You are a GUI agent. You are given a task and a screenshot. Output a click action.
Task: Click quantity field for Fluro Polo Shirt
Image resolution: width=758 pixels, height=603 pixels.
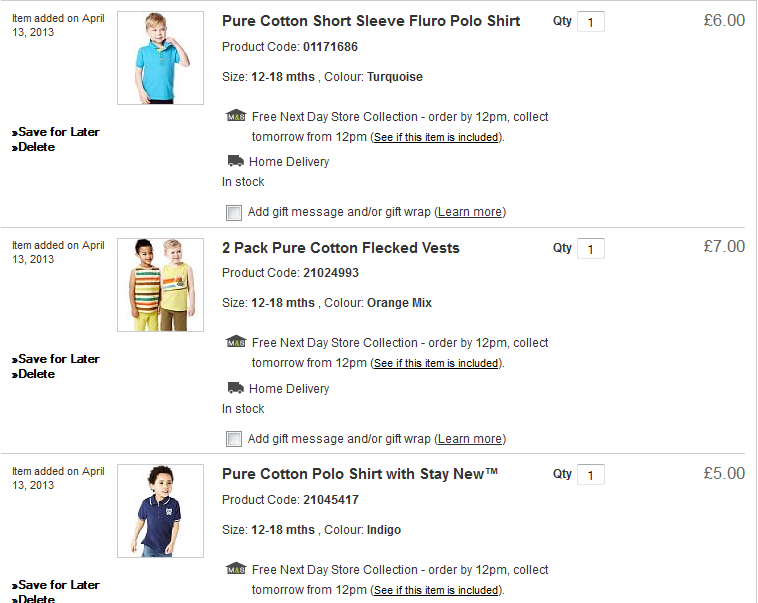click(591, 22)
